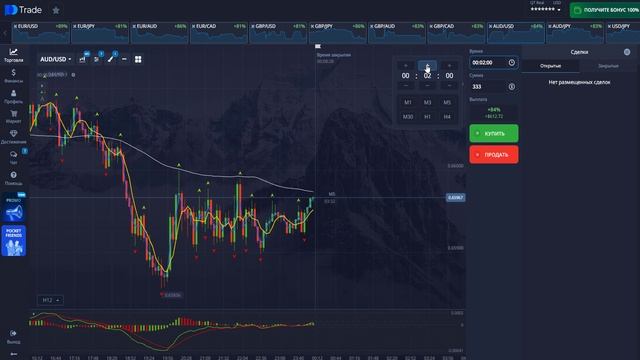Click the clock icon in time field

coord(511,62)
